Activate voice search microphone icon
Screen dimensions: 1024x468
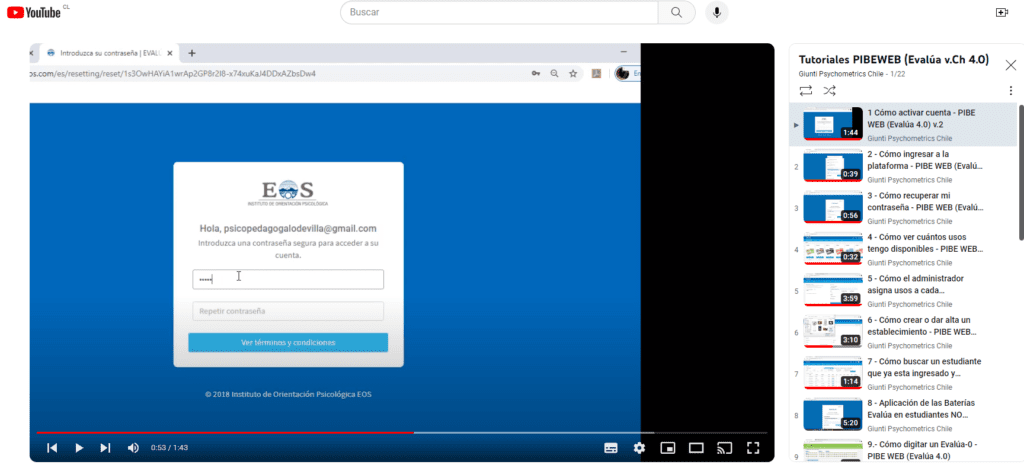pyautogui.click(x=715, y=12)
